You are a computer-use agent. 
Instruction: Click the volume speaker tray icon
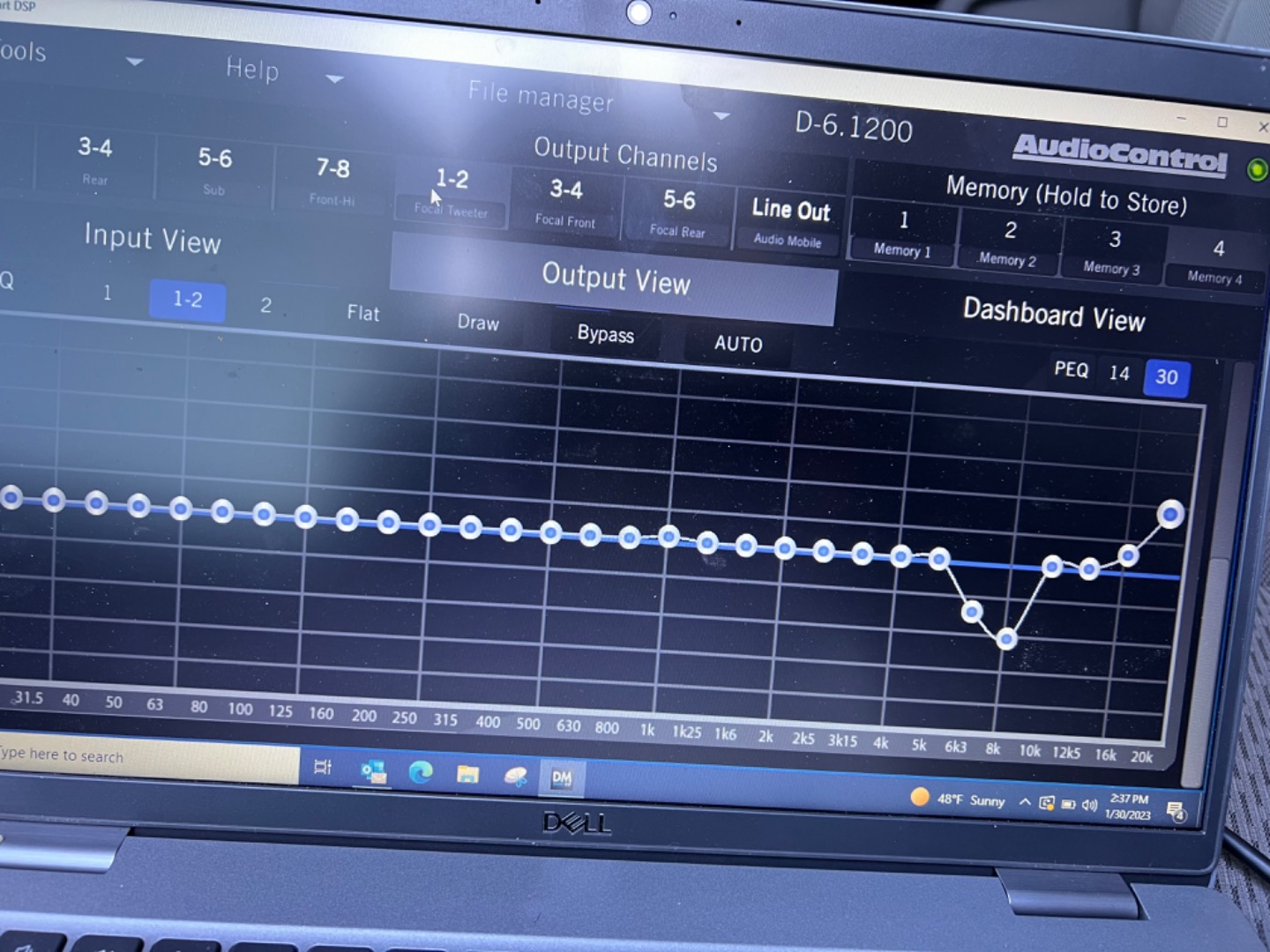click(1090, 805)
